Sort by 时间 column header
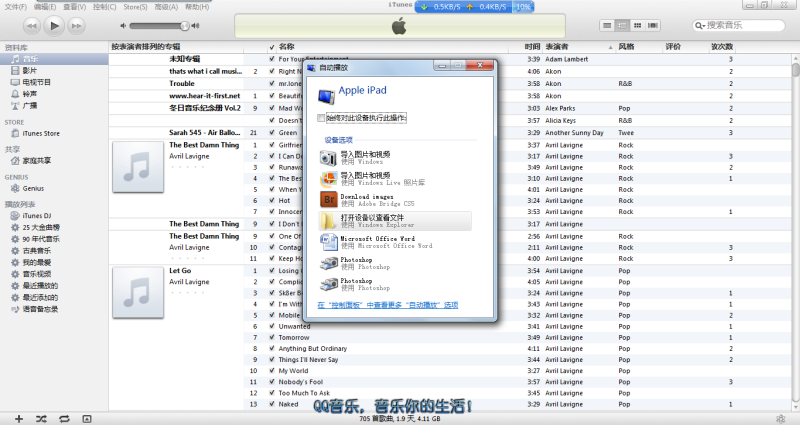 click(x=526, y=46)
